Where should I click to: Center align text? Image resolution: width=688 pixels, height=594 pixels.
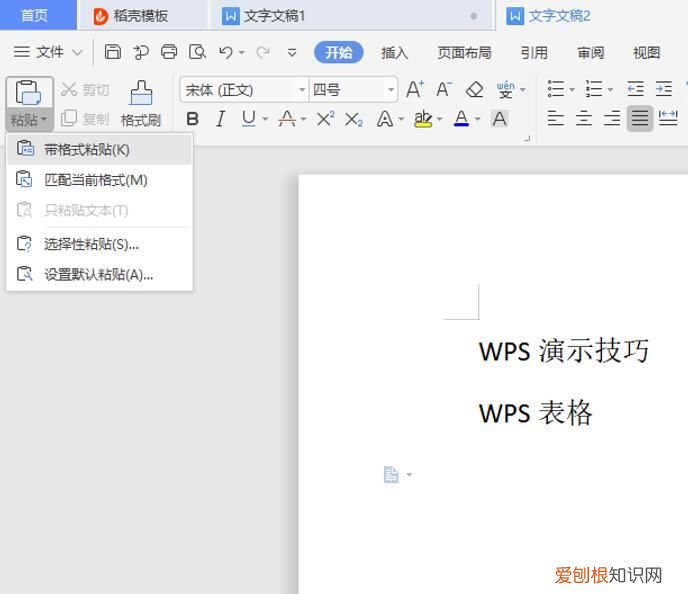[x=584, y=118]
